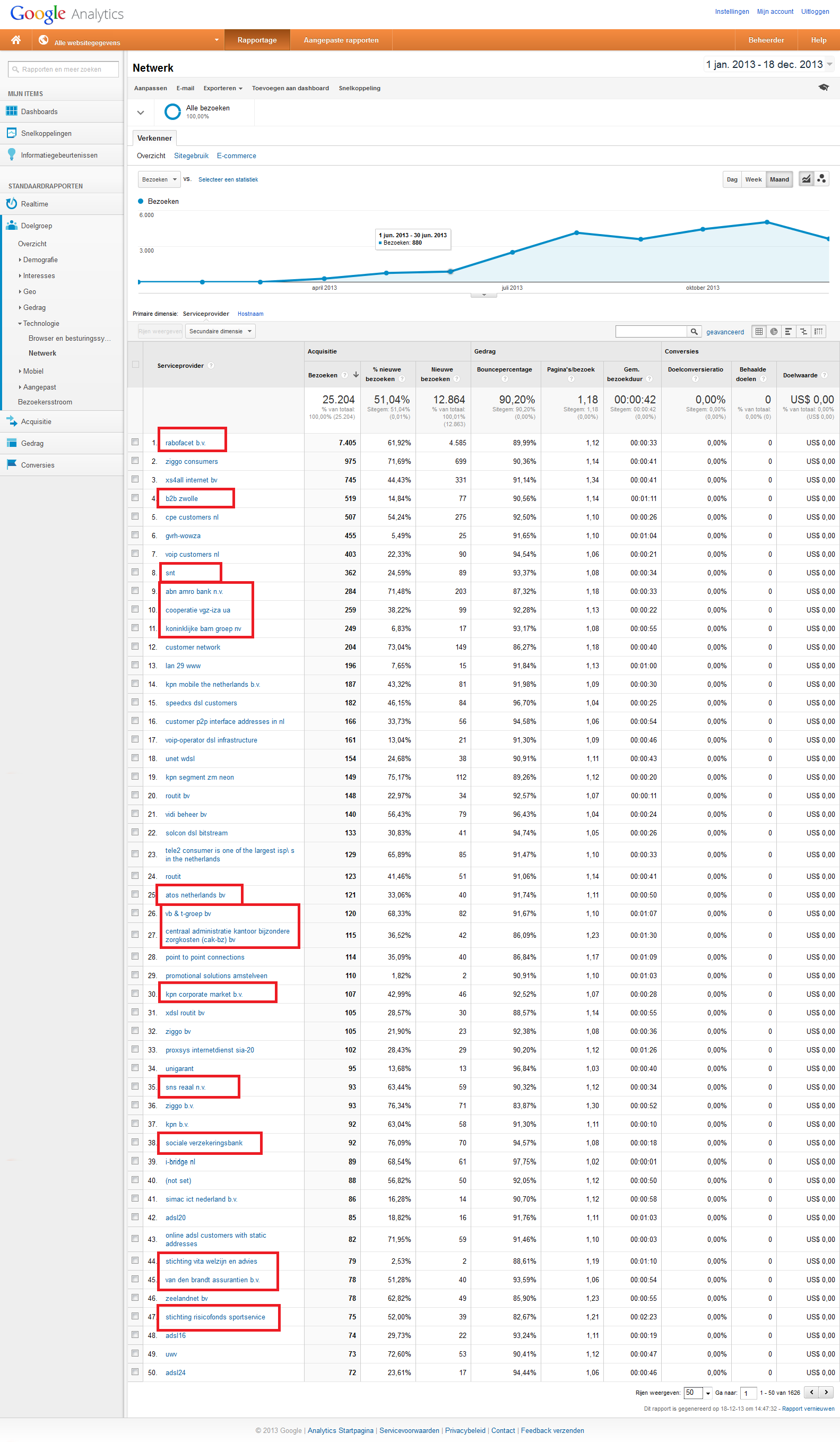Screen dimensions: 840x1442
Task: Open the Beheerder tab
Action: 766,40
